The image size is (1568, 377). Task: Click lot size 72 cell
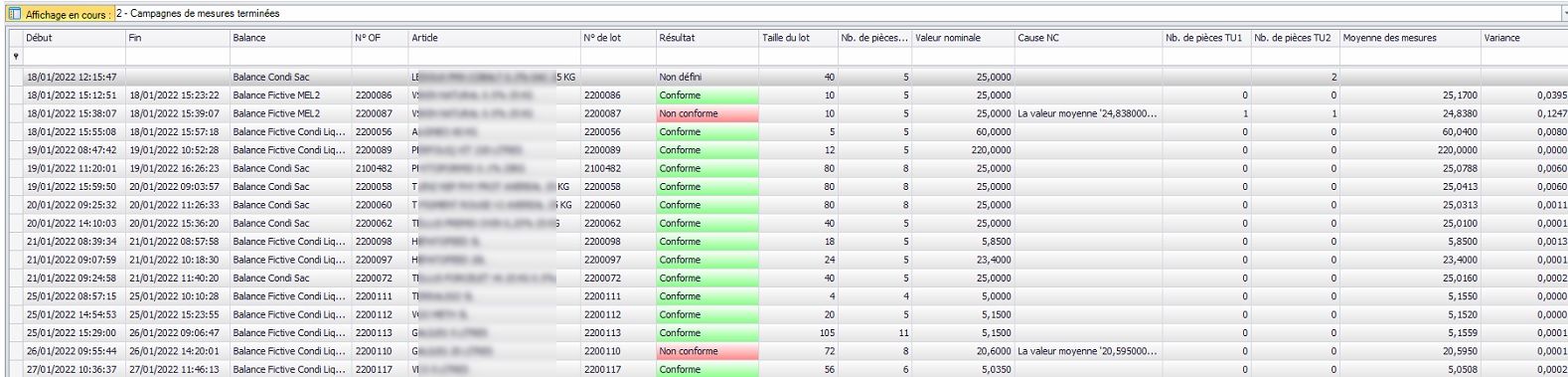[x=799, y=351]
